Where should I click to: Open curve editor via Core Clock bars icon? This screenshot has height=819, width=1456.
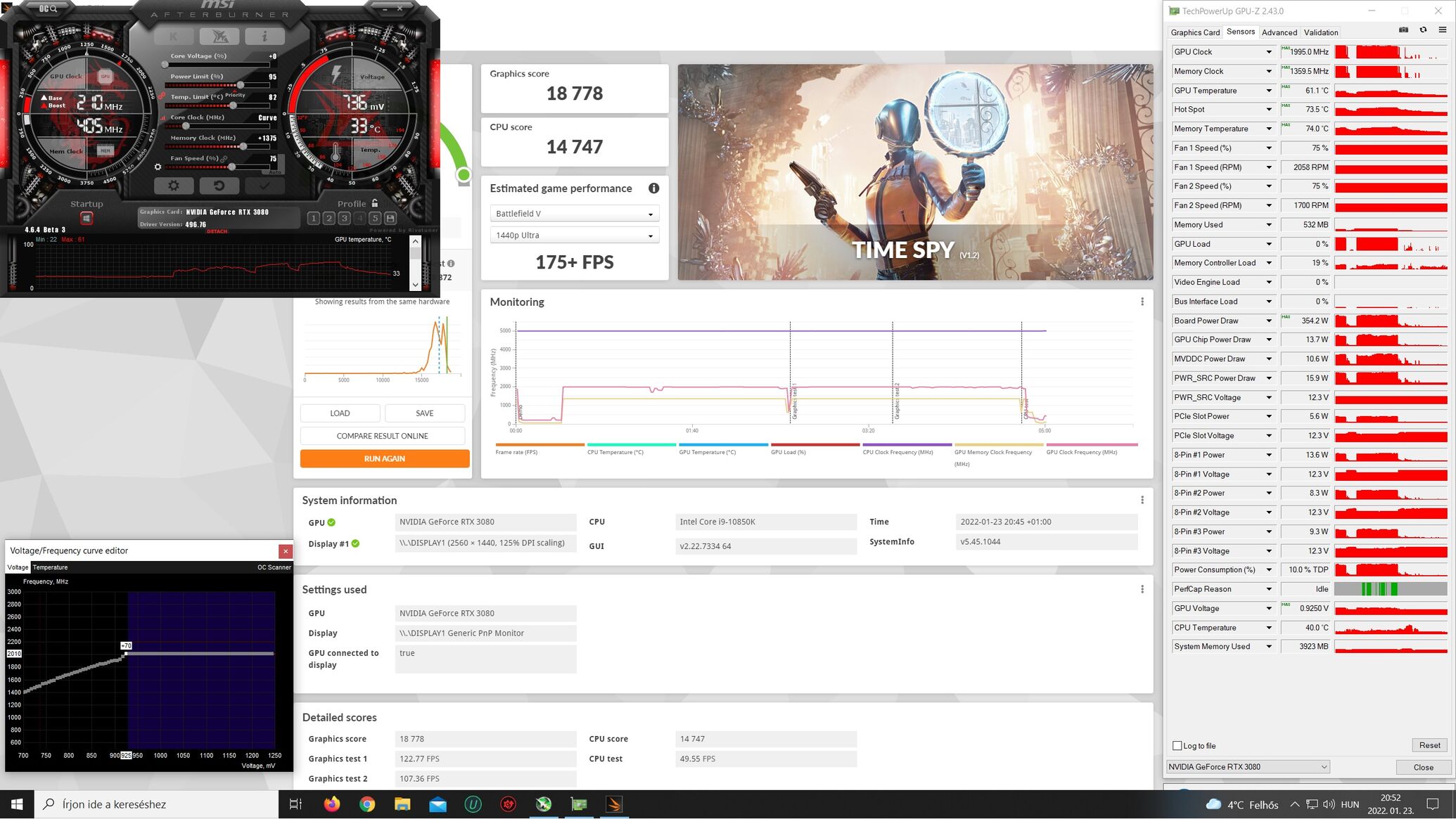click(163, 117)
